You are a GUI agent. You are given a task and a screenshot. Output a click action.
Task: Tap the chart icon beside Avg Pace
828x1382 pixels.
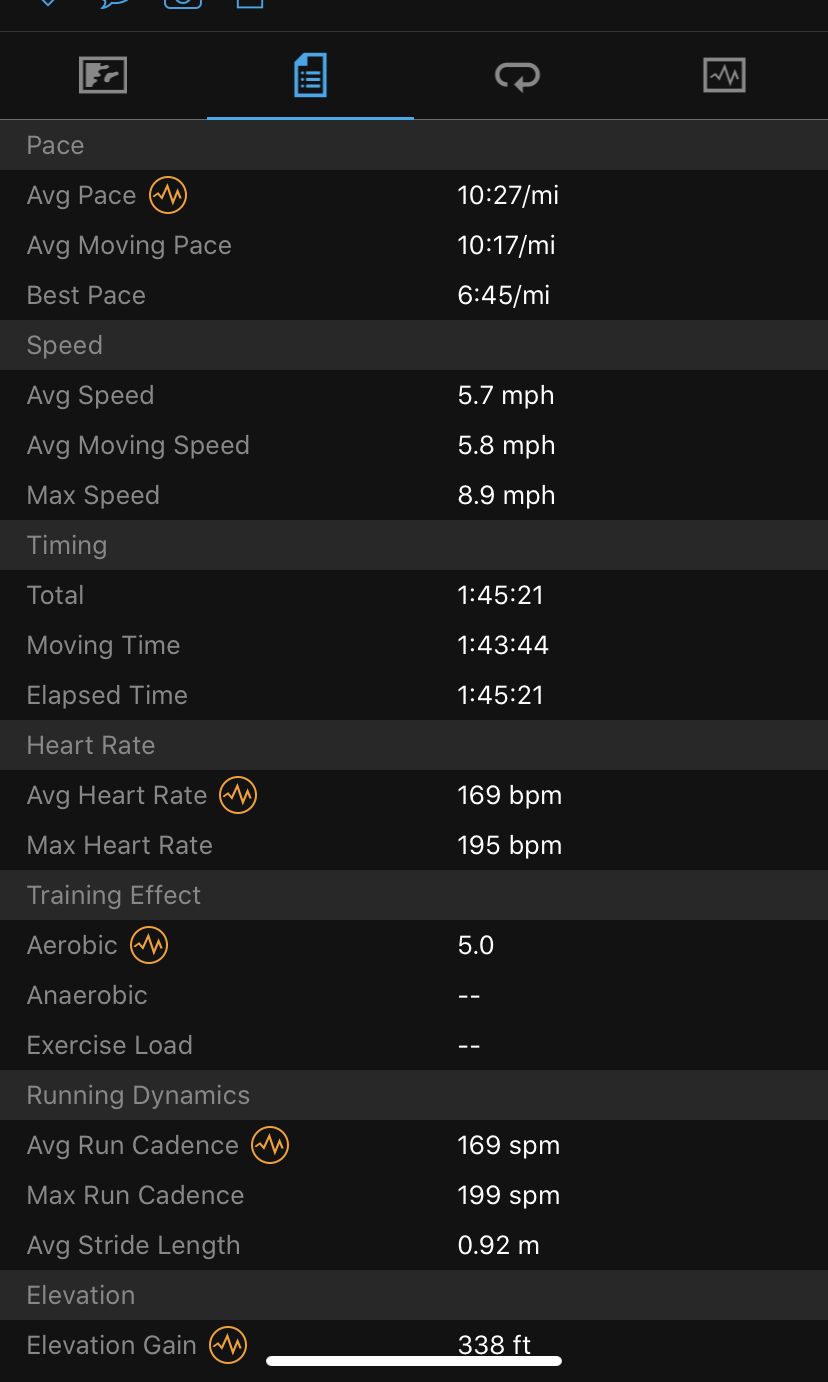tap(168, 195)
